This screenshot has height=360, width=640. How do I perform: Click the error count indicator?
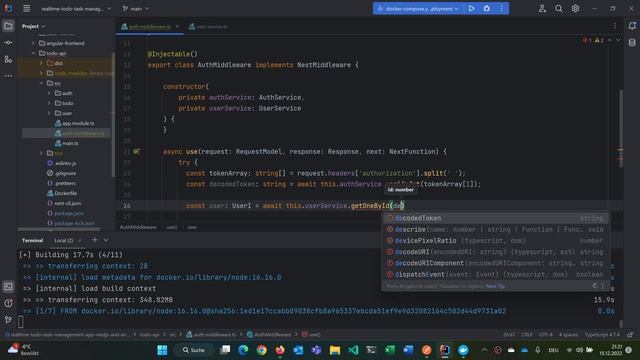[x=587, y=40]
